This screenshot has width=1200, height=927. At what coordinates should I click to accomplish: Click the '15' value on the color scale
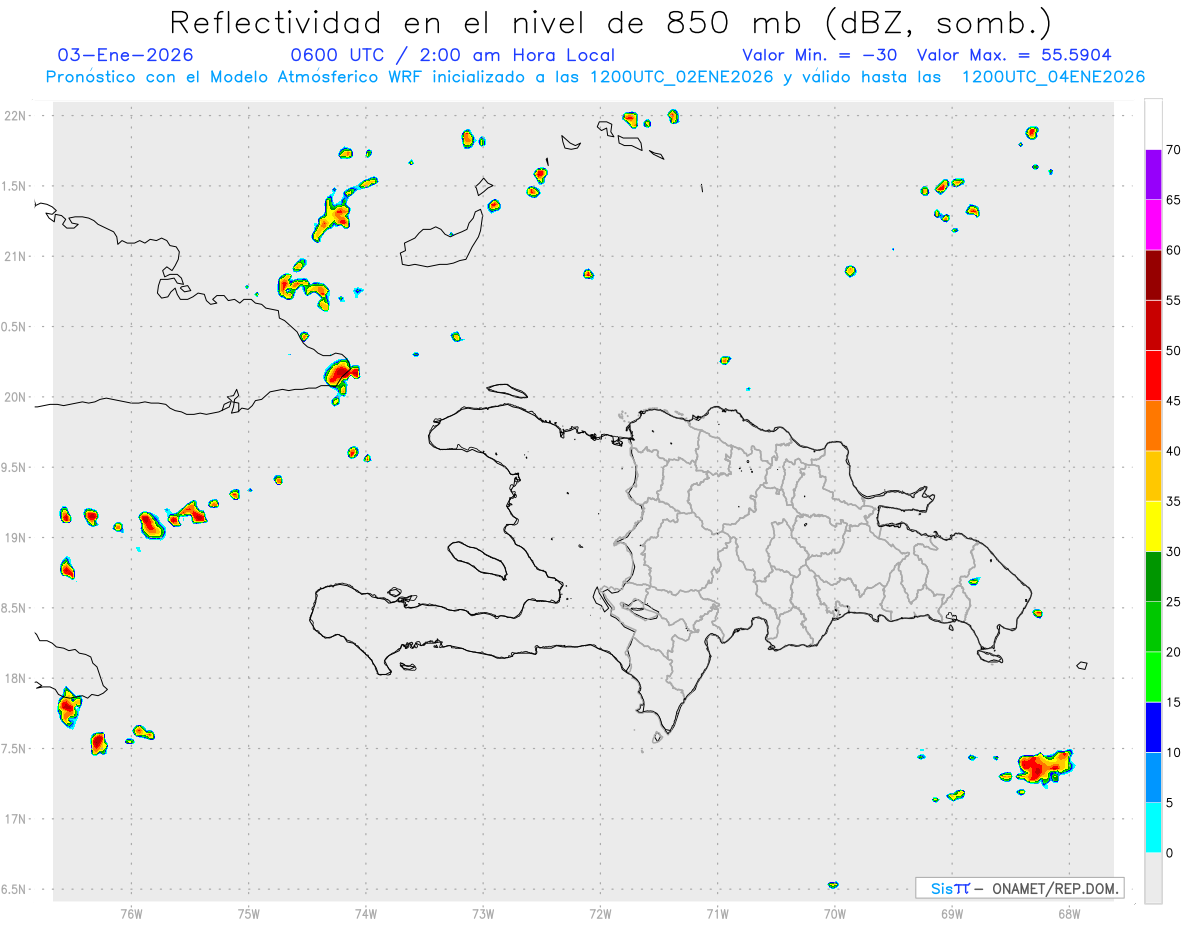click(x=1173, y=702)
